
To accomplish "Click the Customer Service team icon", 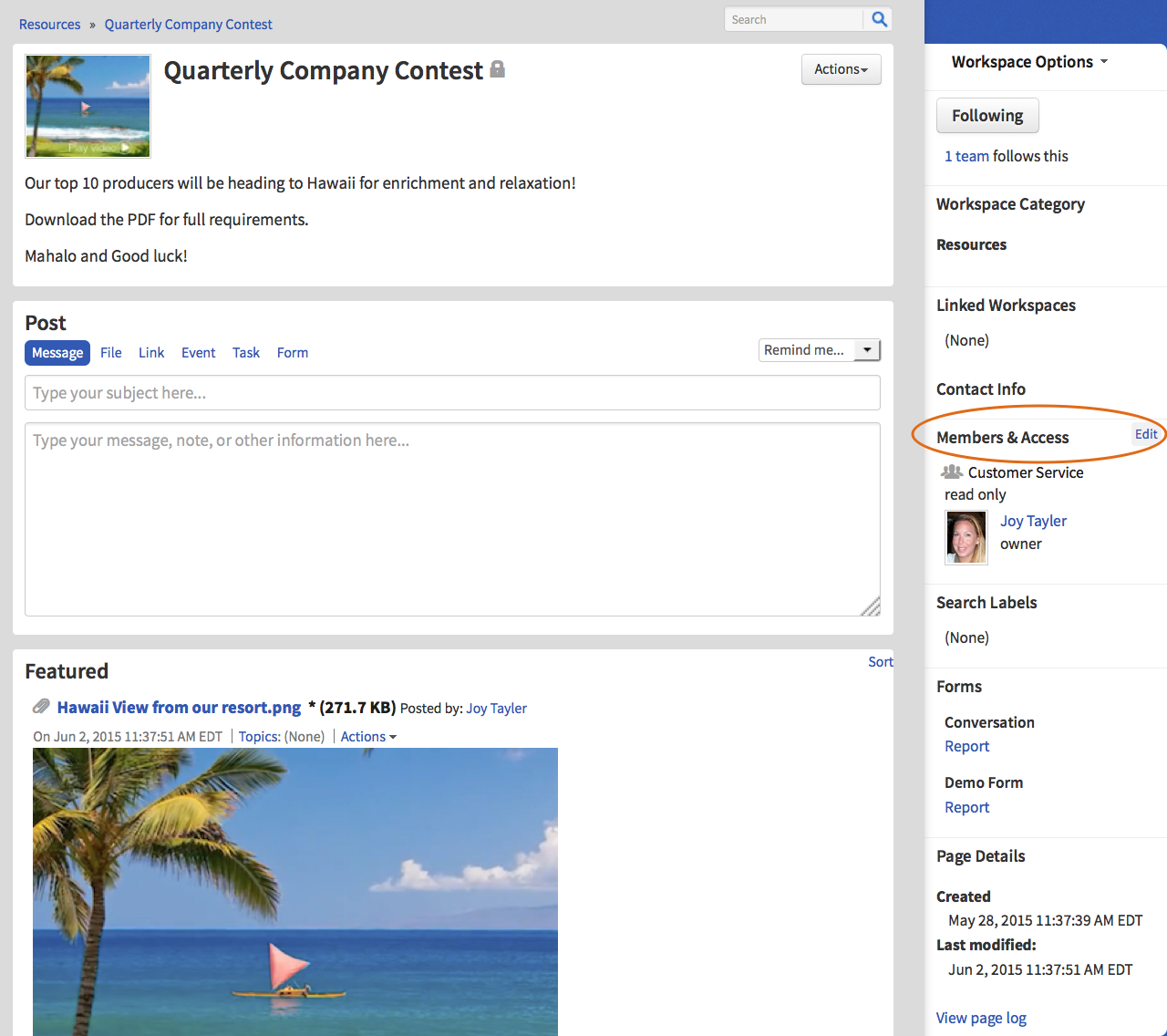I will coord(952,471).
